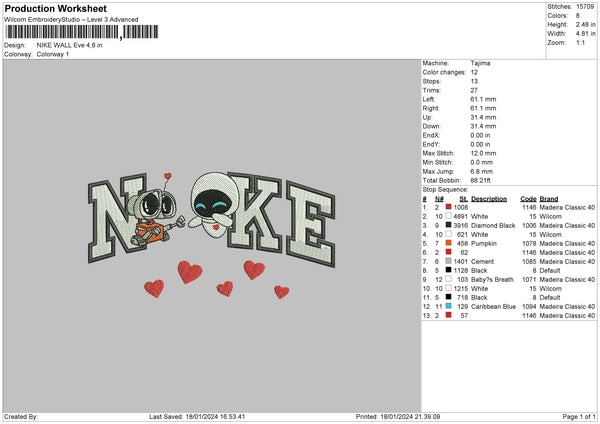Click stitches count '15709'
The width and height of the screenshot is (600, 424).
pos(585,7)
